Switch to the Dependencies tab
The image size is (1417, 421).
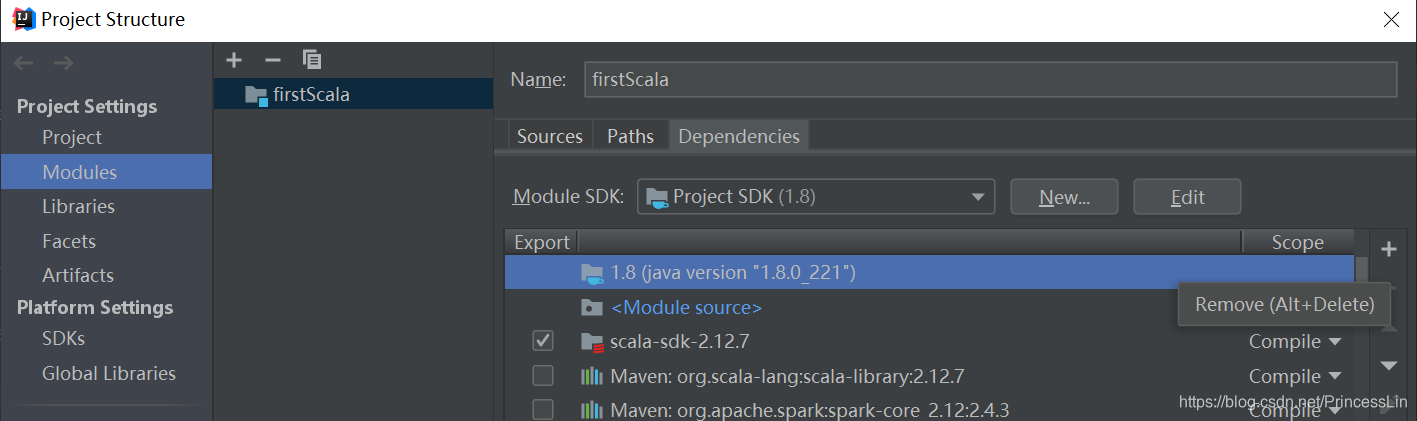tap(739, 136)
